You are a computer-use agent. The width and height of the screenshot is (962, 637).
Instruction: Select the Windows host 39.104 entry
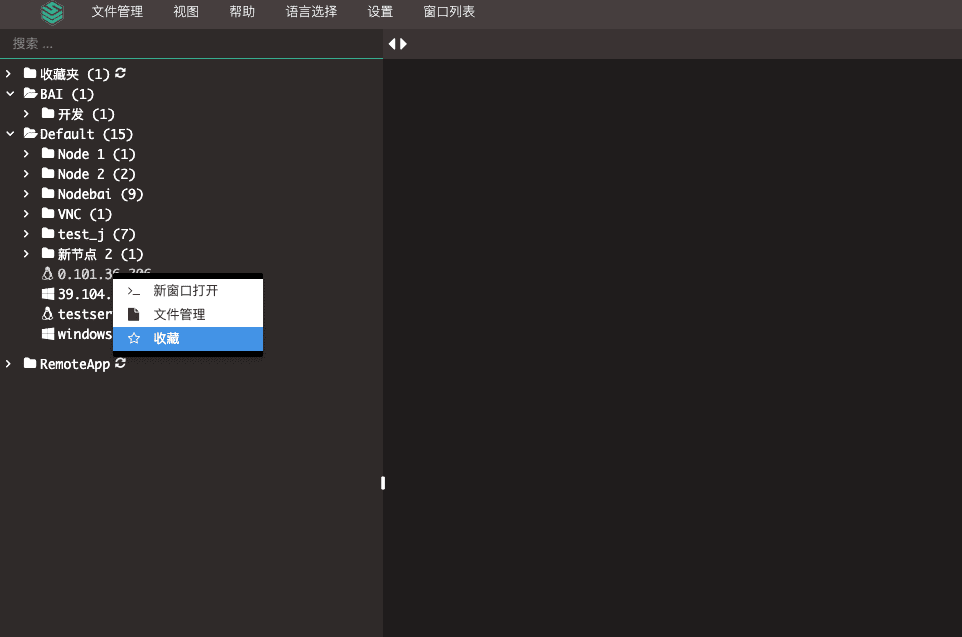point(77,294)
